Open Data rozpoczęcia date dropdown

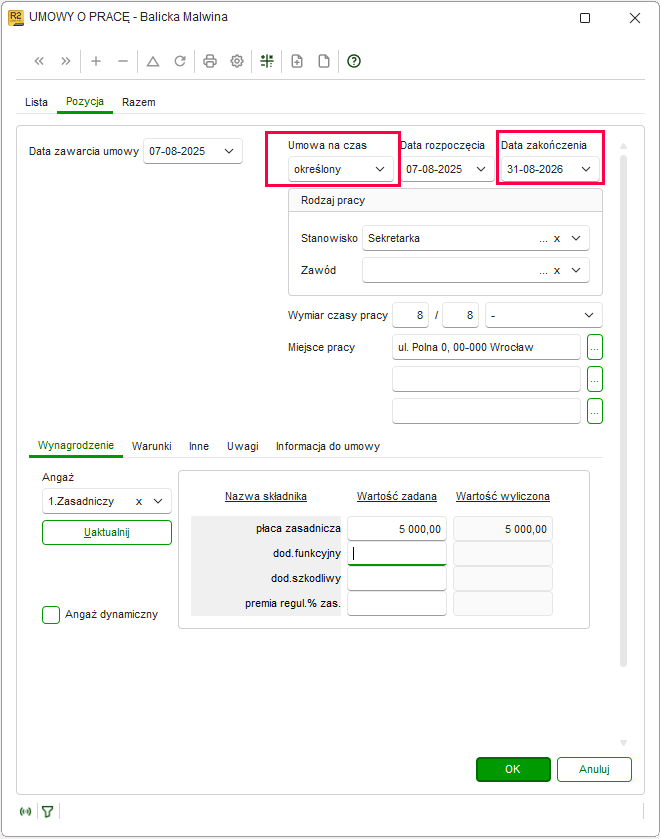pos(481,169)
